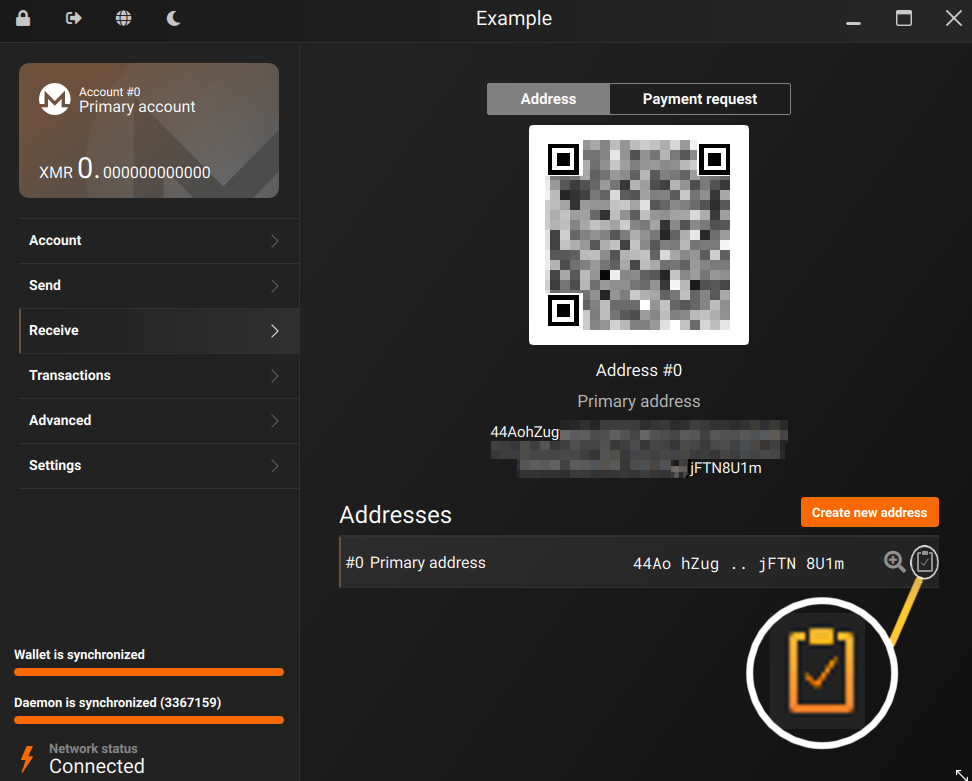Minimize the Example window
The height and width of the screenshot is (781, 972).
(x=854, y=22)
